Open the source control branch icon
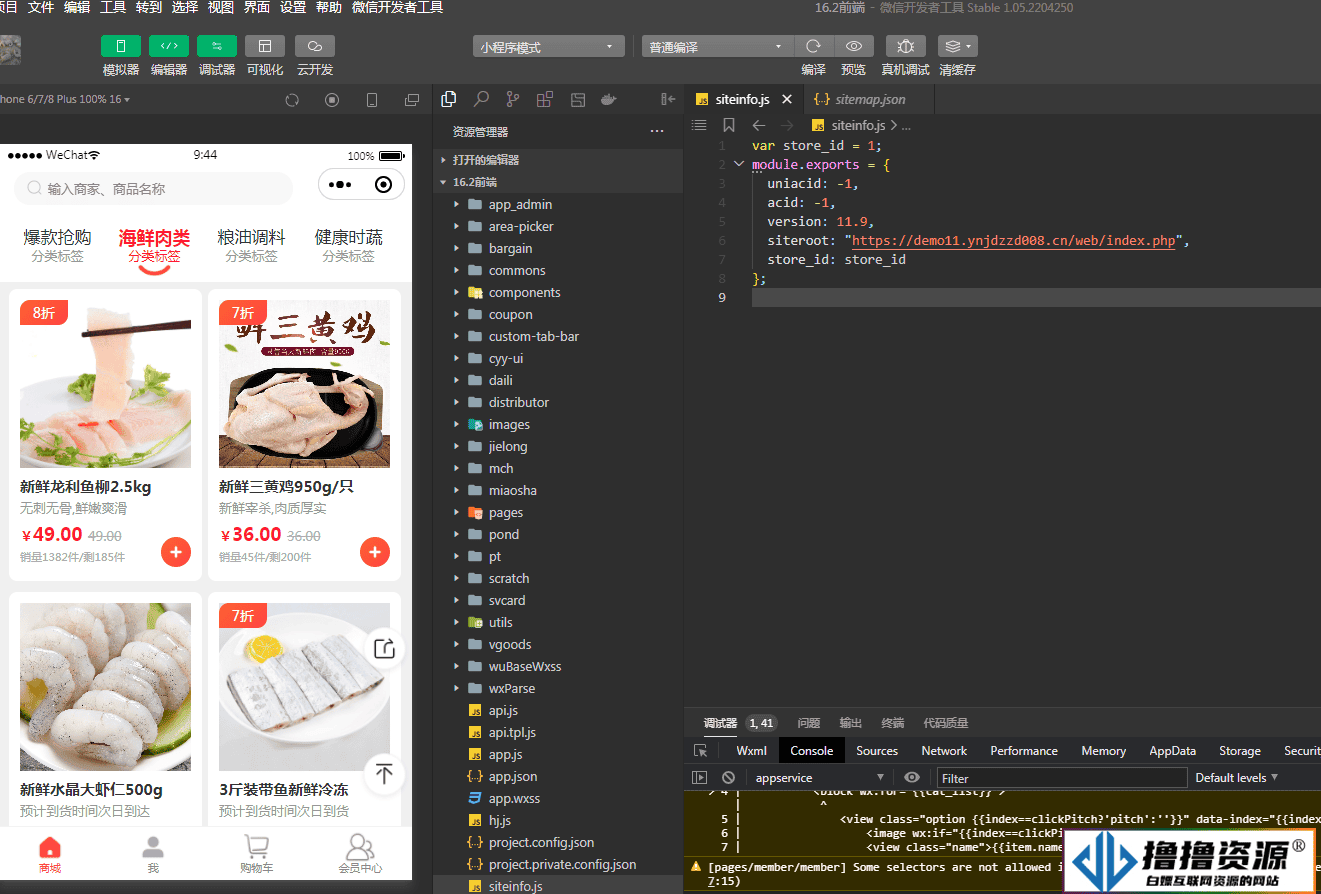 pos(513,99)
